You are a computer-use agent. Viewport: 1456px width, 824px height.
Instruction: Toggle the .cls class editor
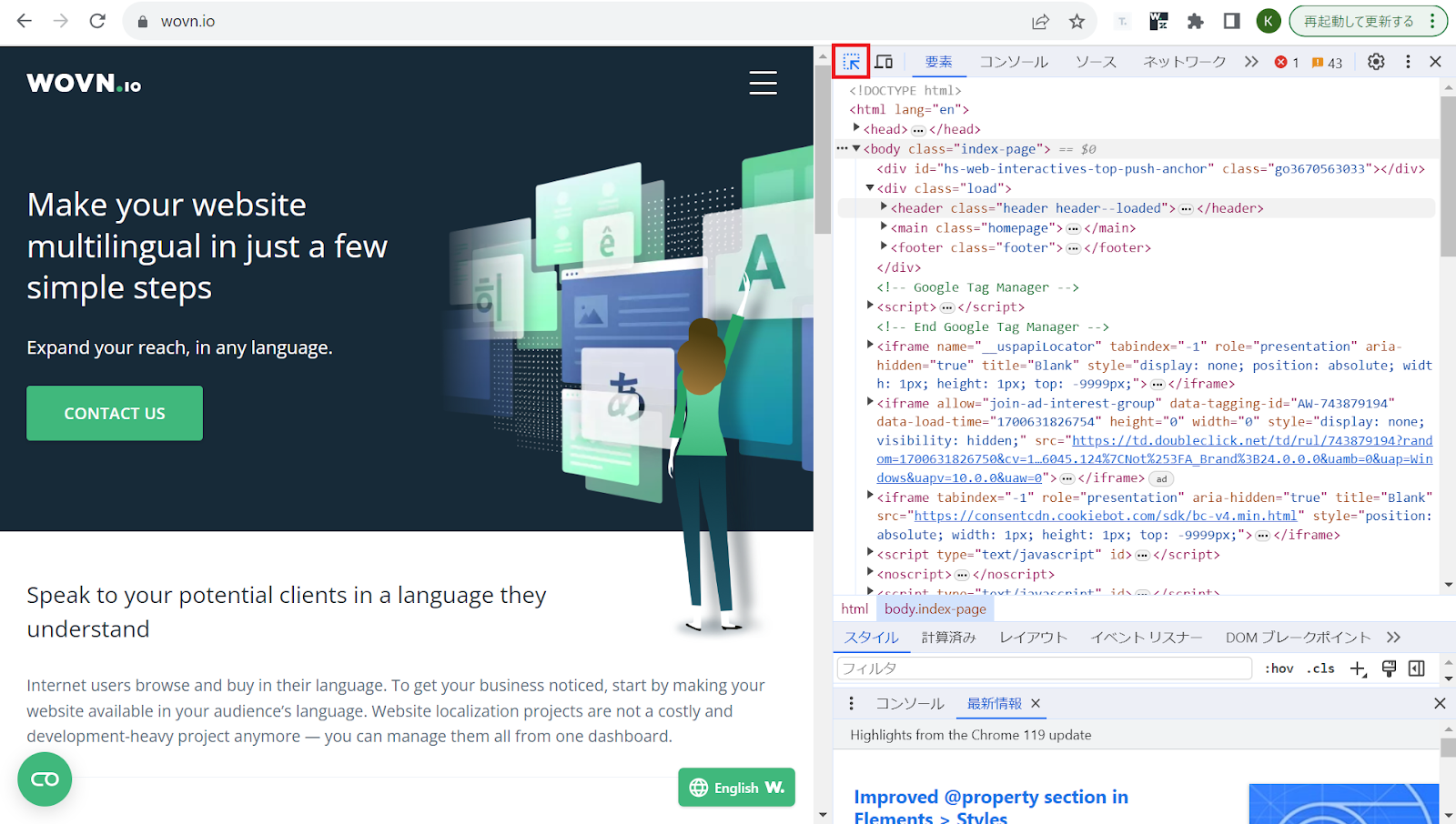tap(1320, 668)
